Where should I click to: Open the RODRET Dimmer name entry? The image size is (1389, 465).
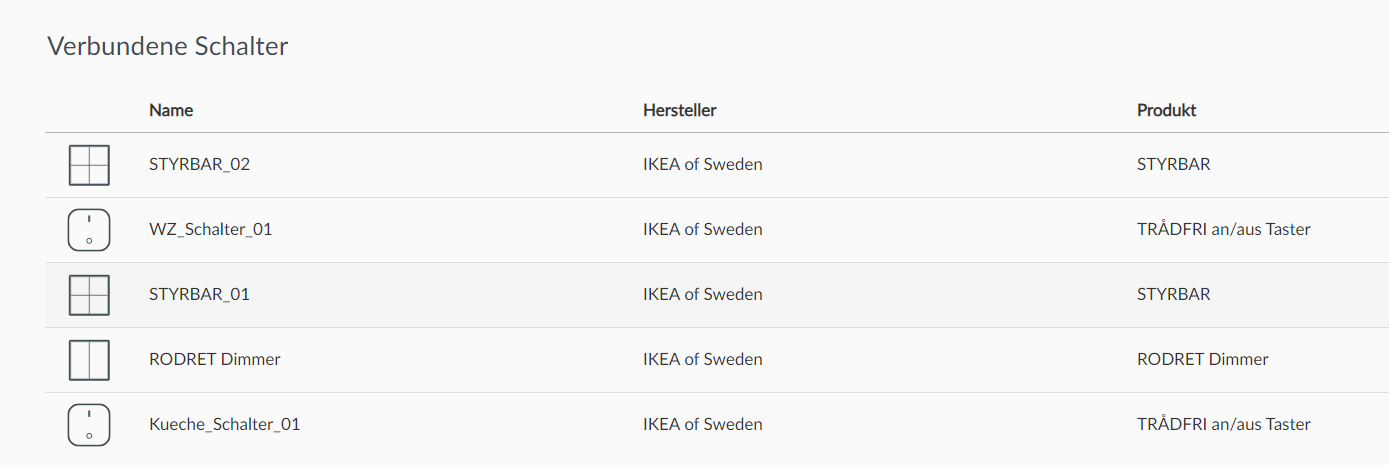coord(215,359)
